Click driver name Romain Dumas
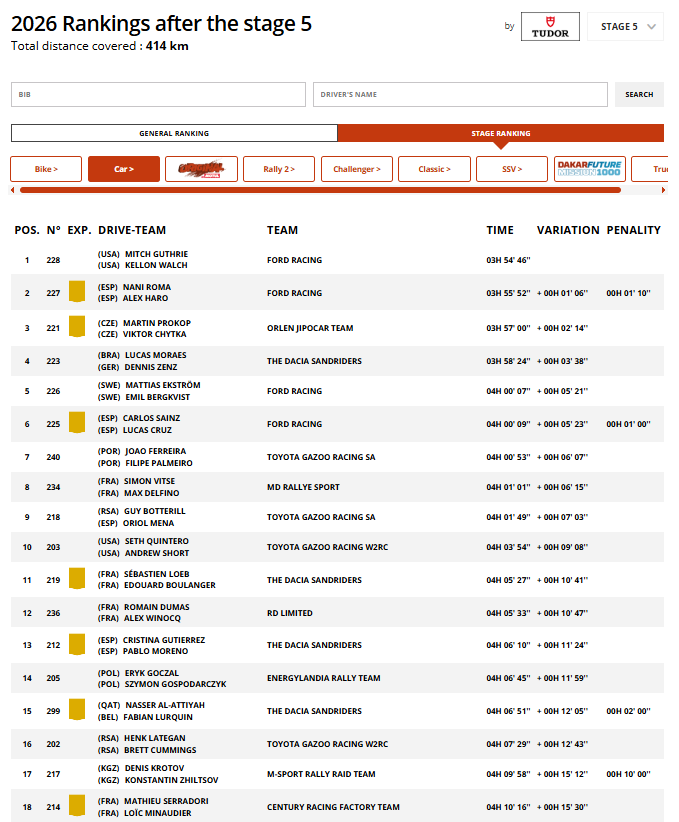The width and height of the screenshot is (679, 822). (x=157, y=607)
